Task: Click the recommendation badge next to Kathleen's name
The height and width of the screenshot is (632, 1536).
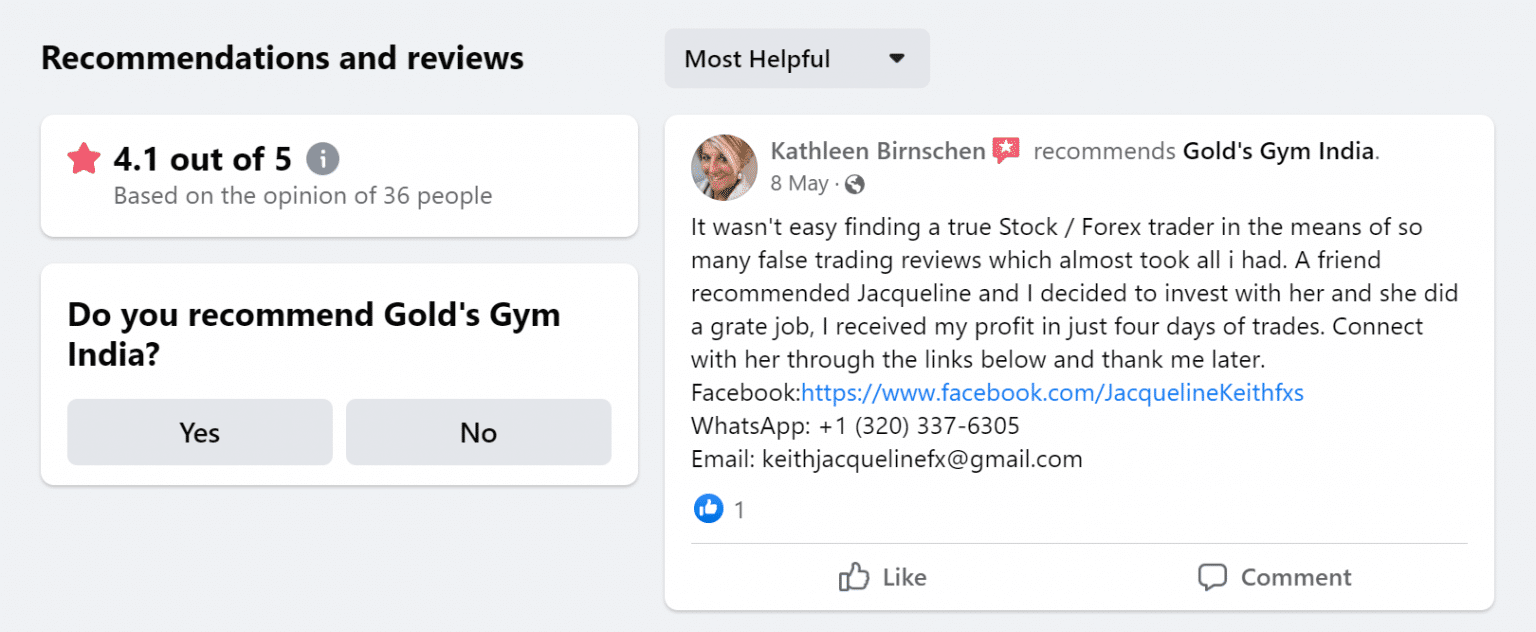Action: [x=1006, y=148]
